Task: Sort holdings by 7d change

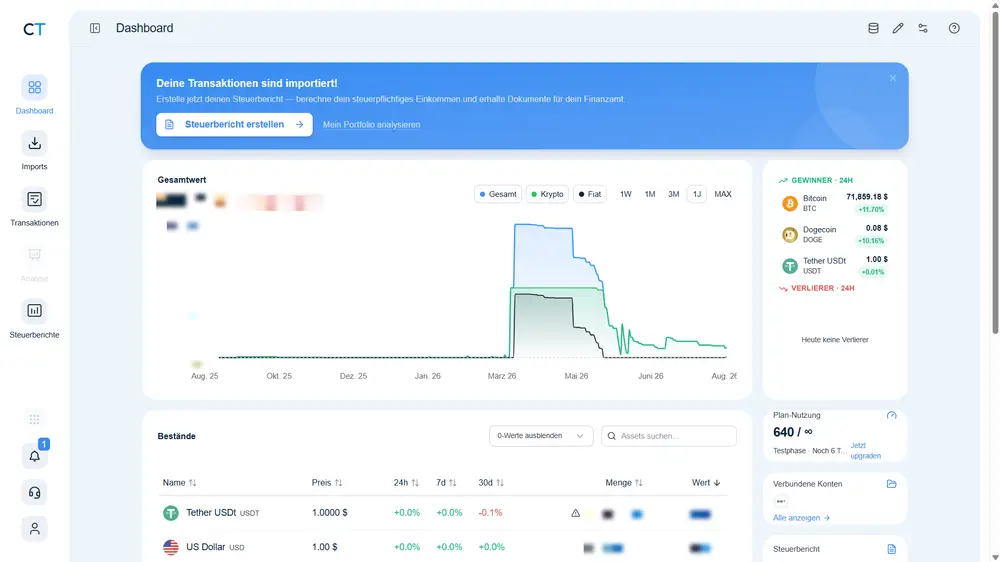Action: pyautogui.click(x=446, y=483)
